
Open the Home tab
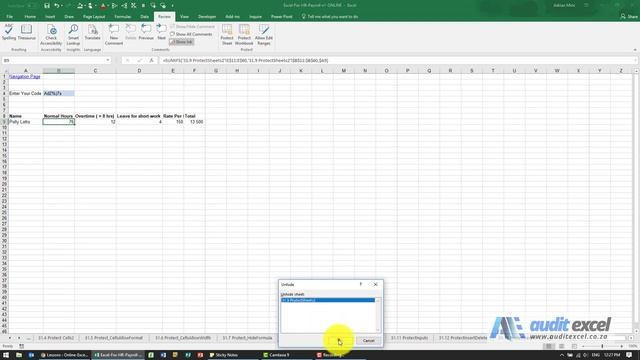tap(30, 17)
